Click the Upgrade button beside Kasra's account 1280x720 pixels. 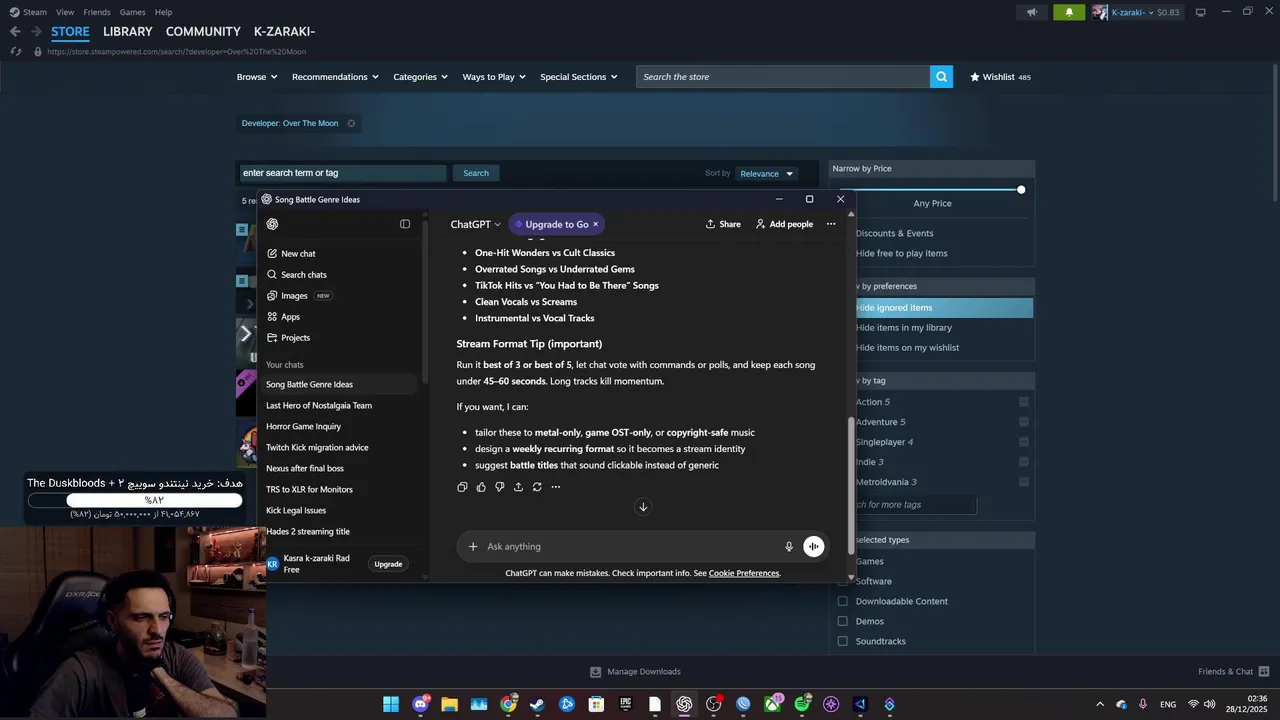pyautogui.click(x=388, y=564)
